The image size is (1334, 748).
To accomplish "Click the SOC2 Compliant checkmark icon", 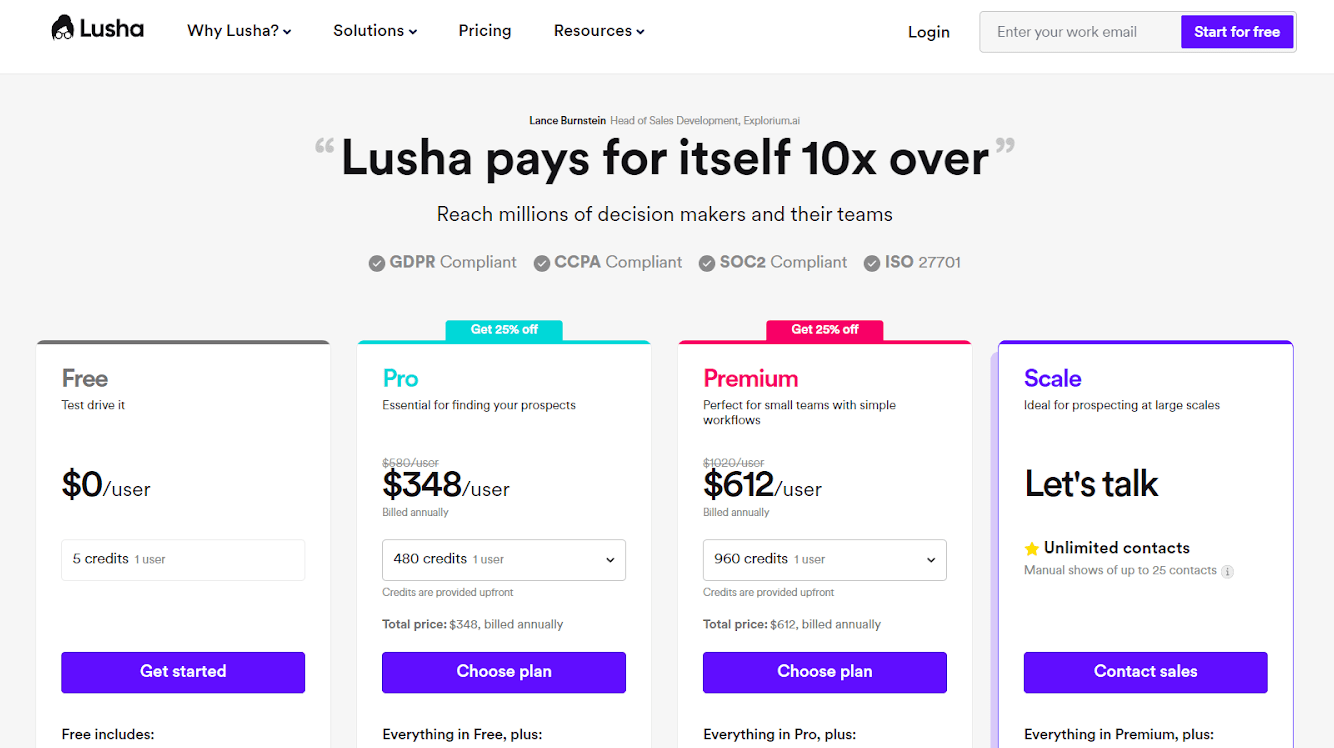I will (707, 263).
